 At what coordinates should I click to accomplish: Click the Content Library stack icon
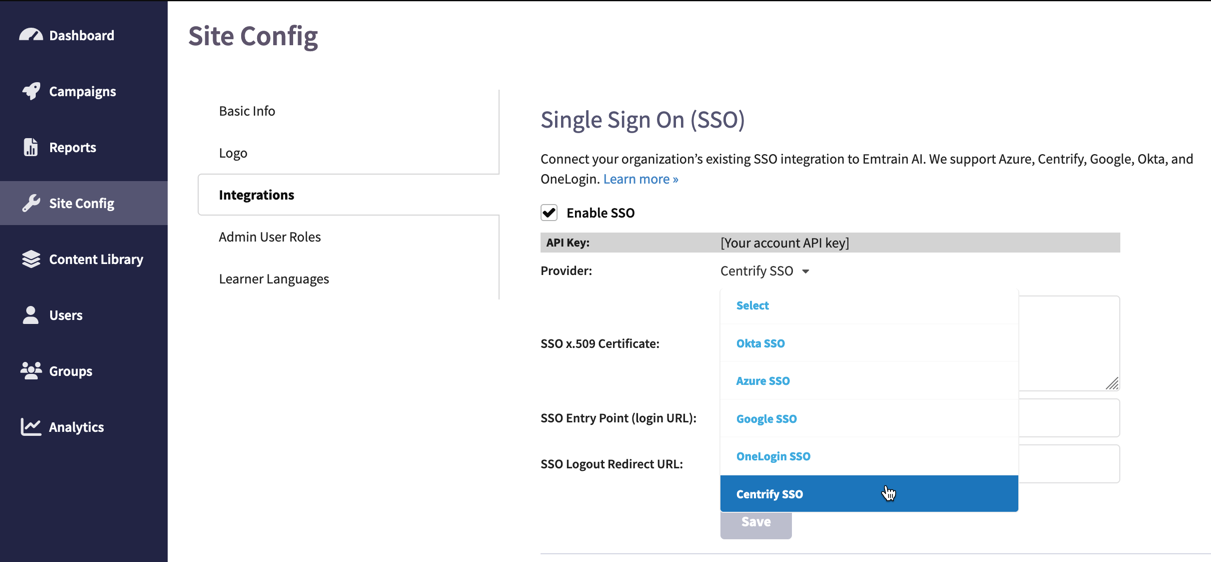[x=31, y=259]
